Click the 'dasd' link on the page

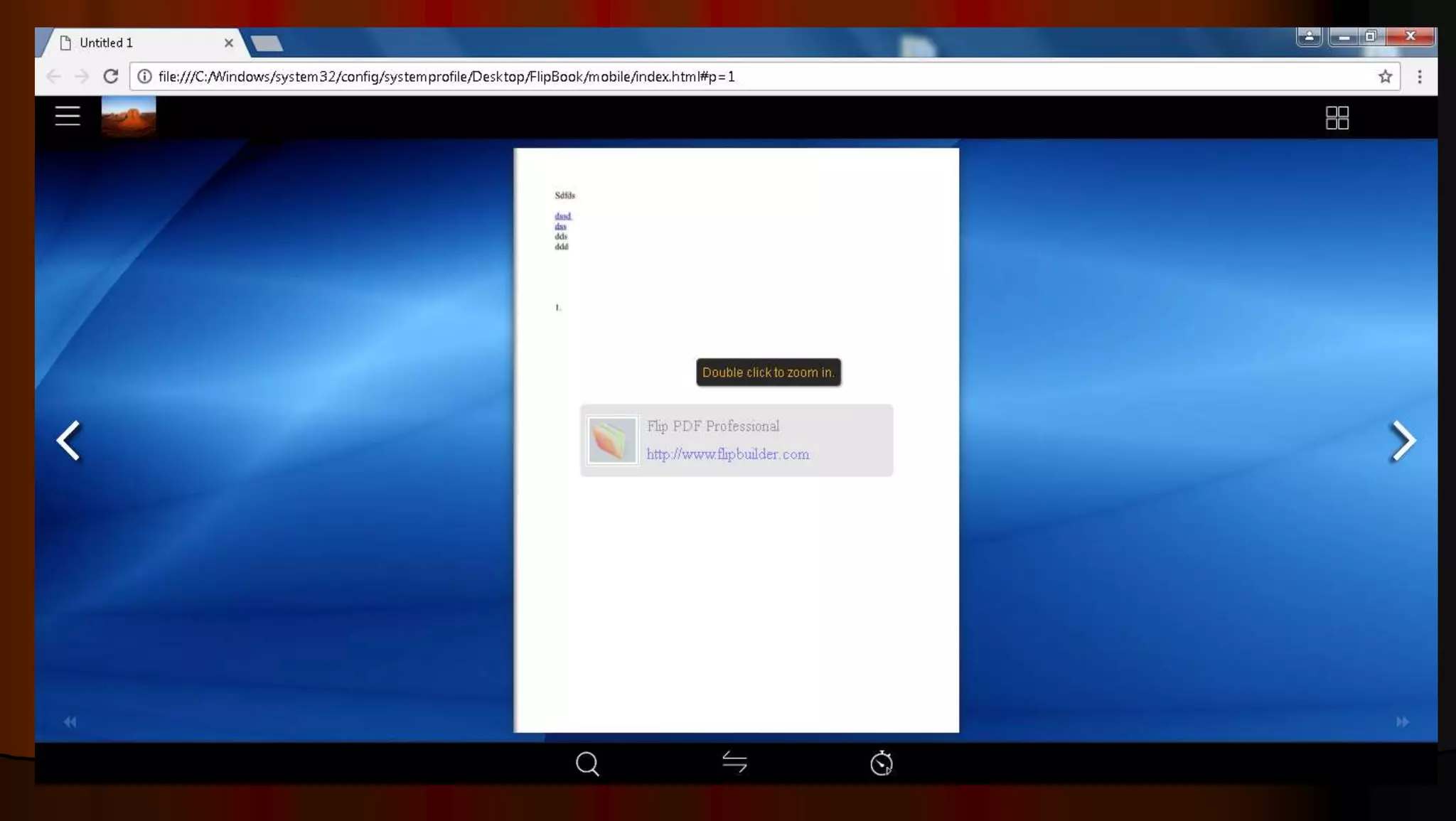point(562,216)
